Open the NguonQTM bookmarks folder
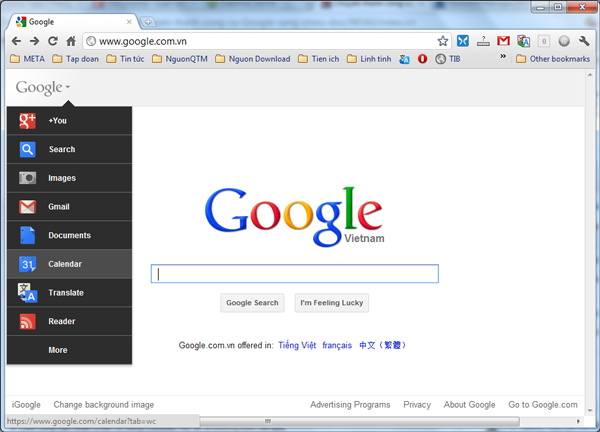 (x=180, y=59)
